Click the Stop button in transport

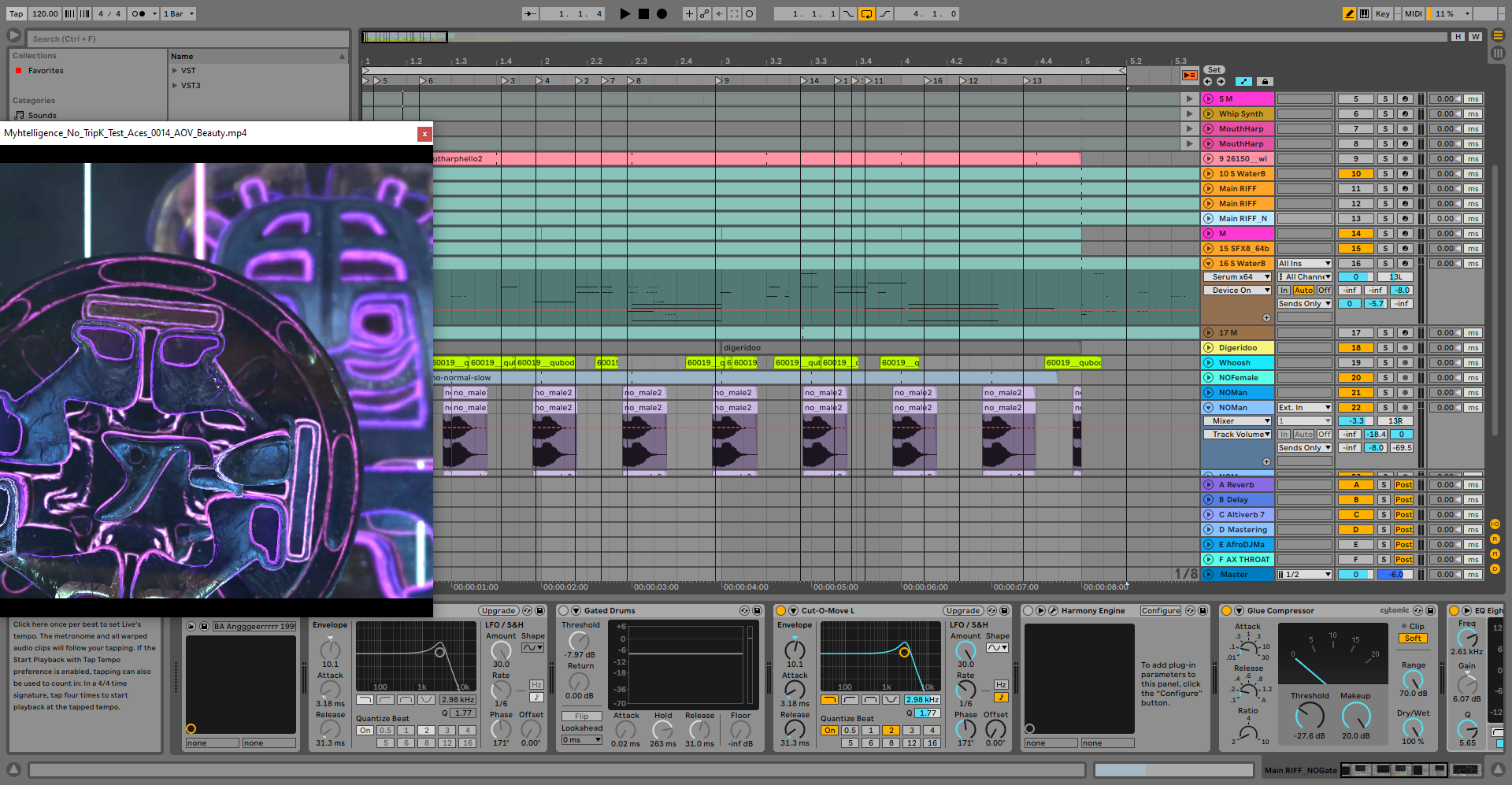(643, 13)
